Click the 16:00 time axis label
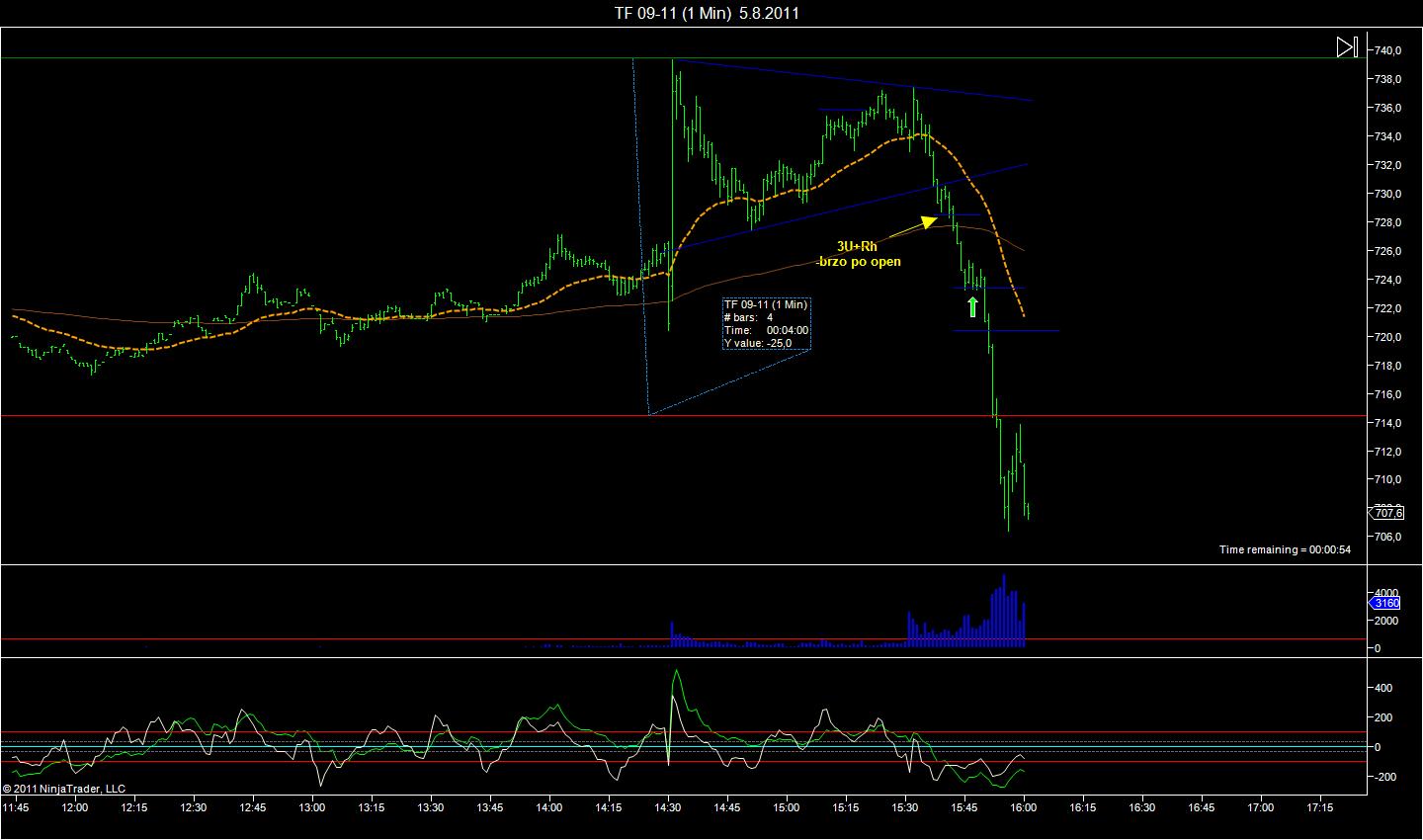 1024,807
